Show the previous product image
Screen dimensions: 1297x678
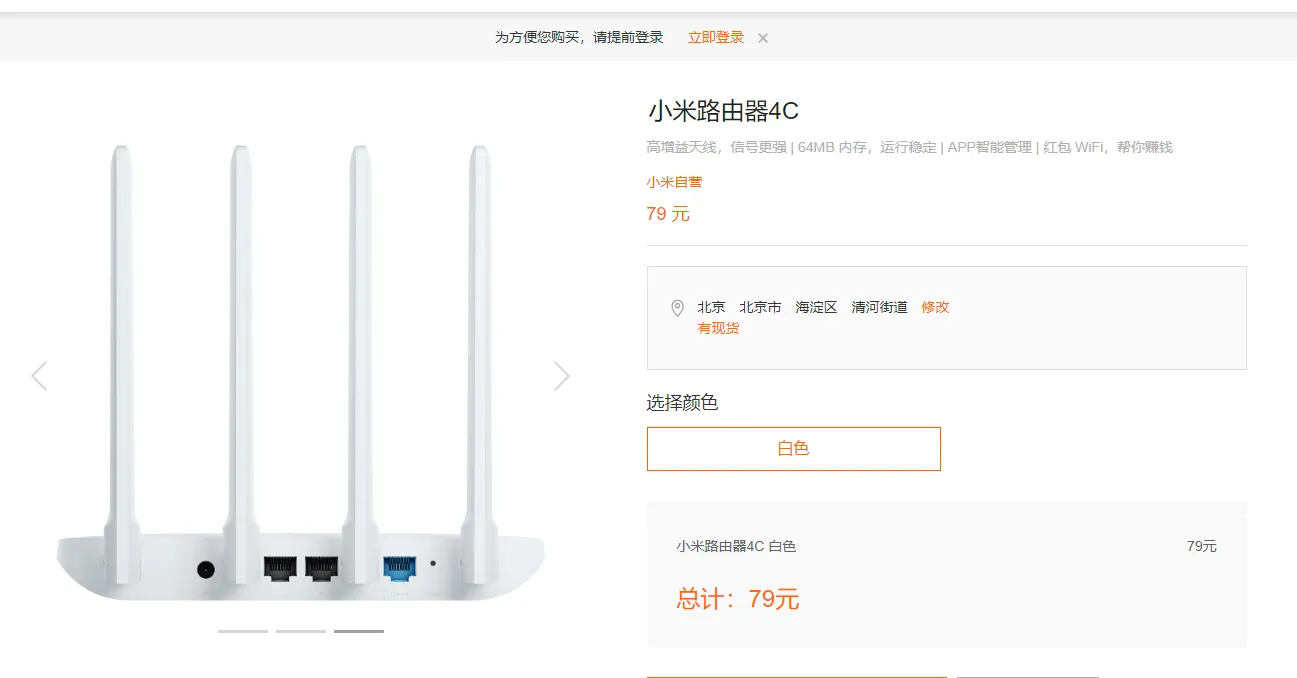point(39,376)
